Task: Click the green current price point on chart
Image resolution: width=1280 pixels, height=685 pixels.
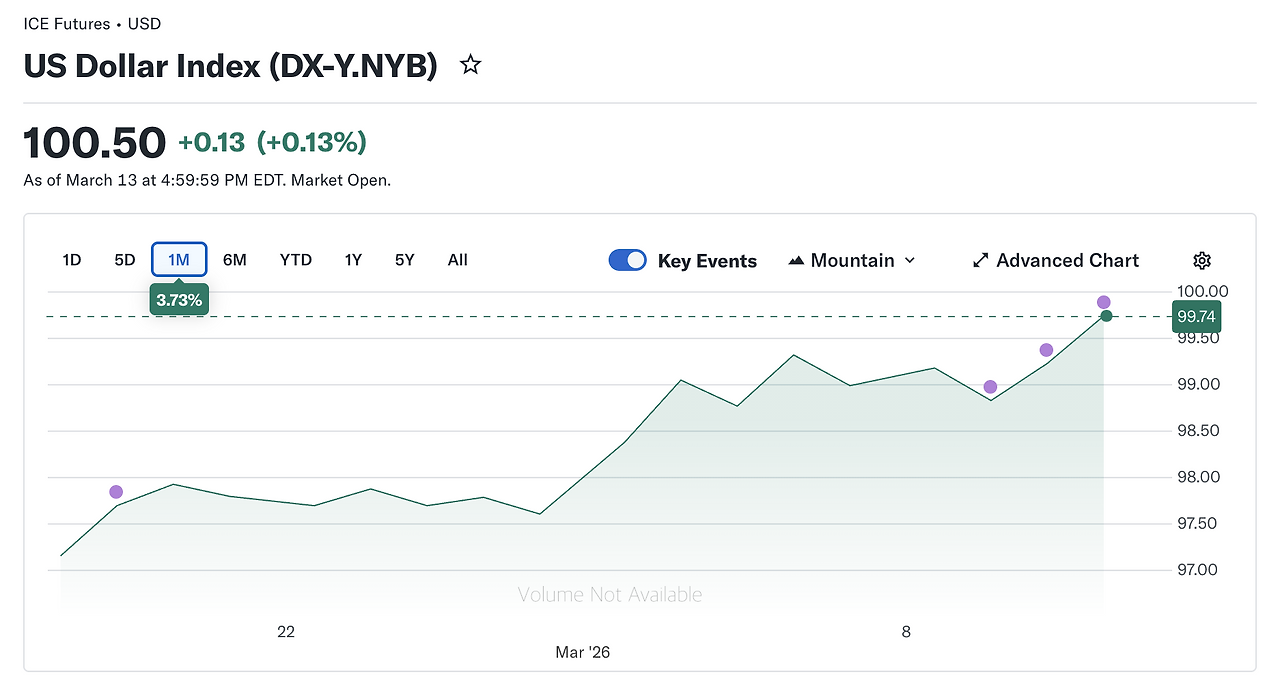Action: pos(1106,316)
